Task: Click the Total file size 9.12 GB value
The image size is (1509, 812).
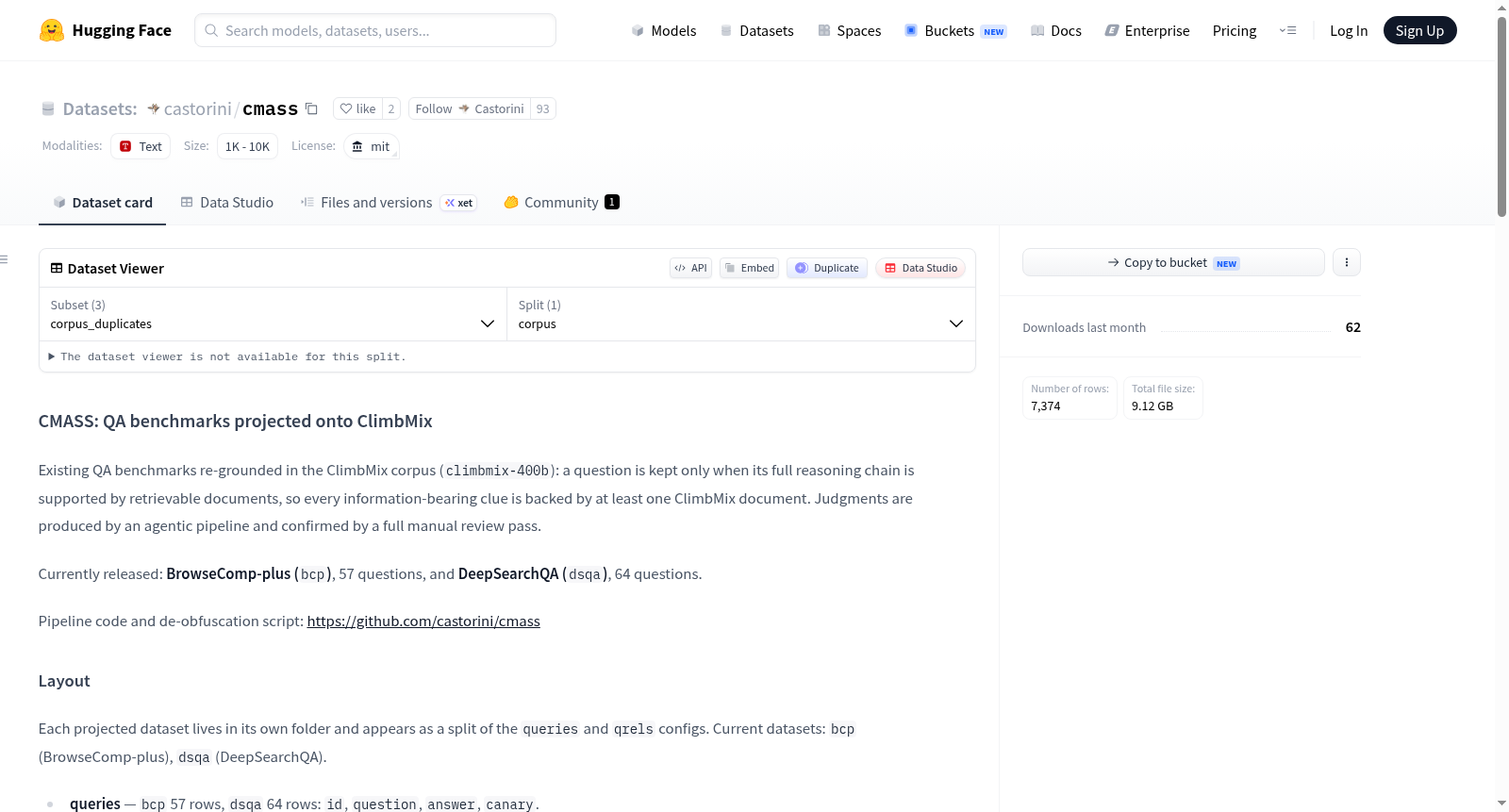Action: [1152, 406]
